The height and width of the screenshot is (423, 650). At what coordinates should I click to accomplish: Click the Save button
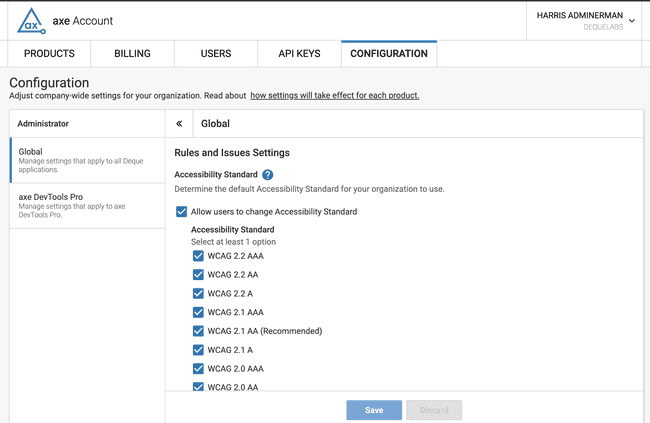click(374, 410)
